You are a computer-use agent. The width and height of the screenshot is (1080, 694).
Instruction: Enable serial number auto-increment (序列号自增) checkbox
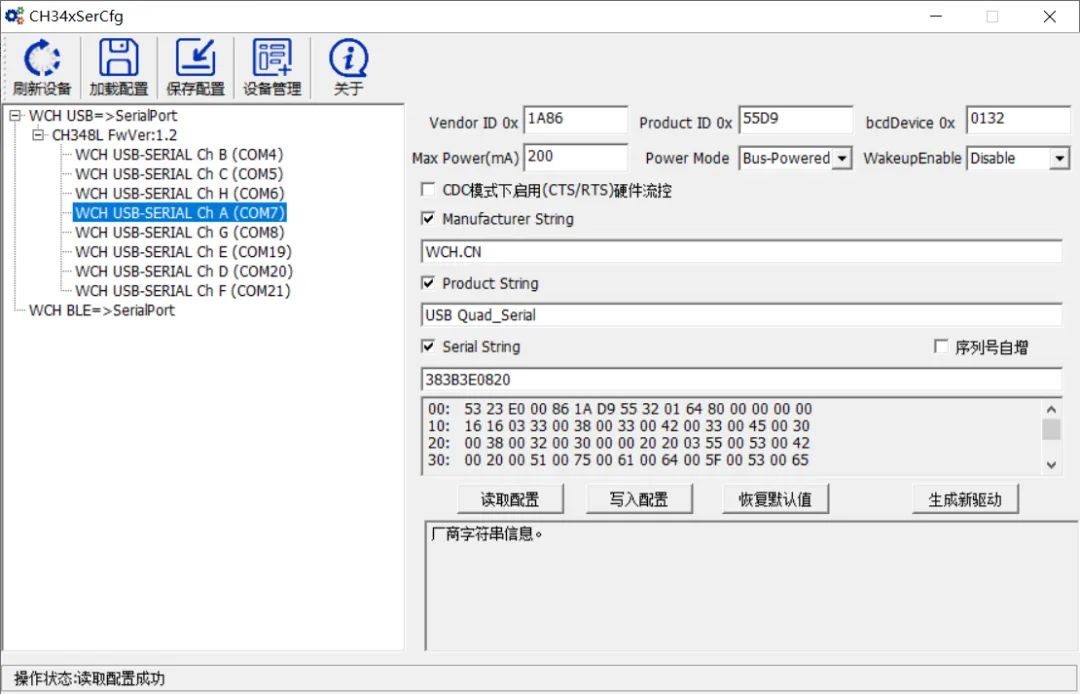coord(941,347)
